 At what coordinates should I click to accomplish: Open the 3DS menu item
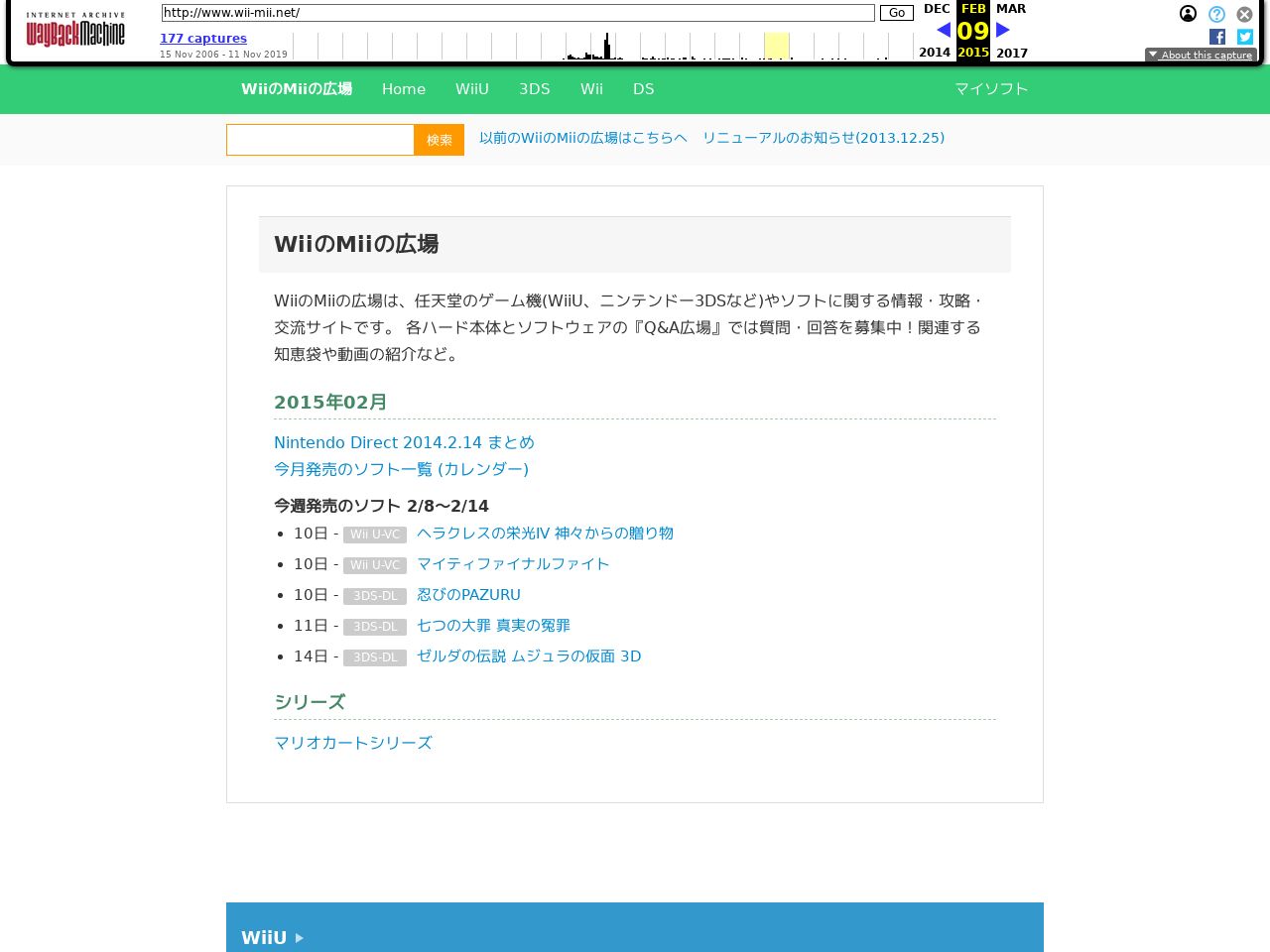535,89
